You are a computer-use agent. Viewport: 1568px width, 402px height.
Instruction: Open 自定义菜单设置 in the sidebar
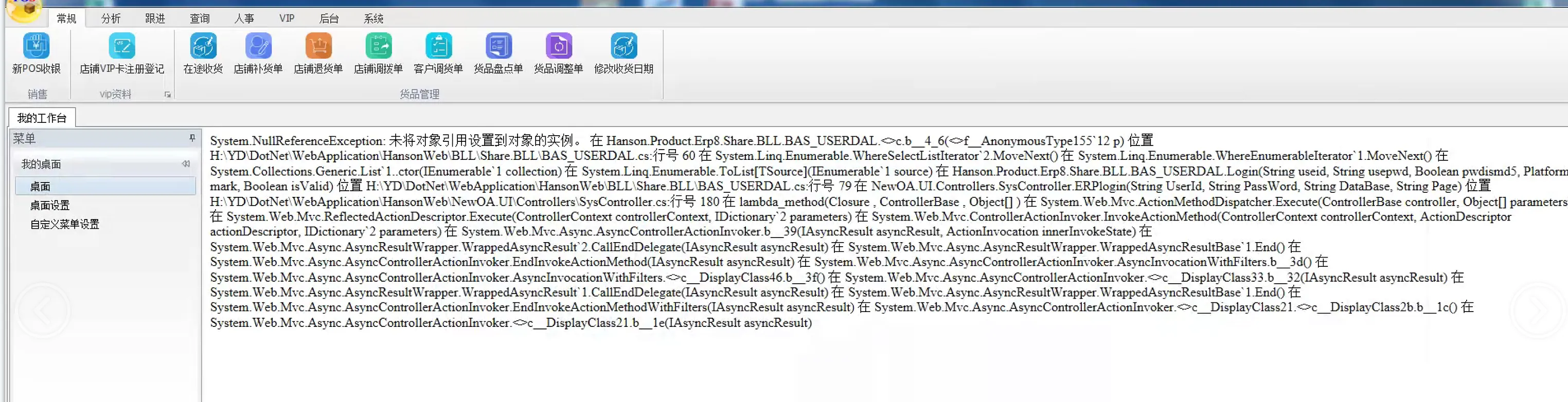pos(64,225)
